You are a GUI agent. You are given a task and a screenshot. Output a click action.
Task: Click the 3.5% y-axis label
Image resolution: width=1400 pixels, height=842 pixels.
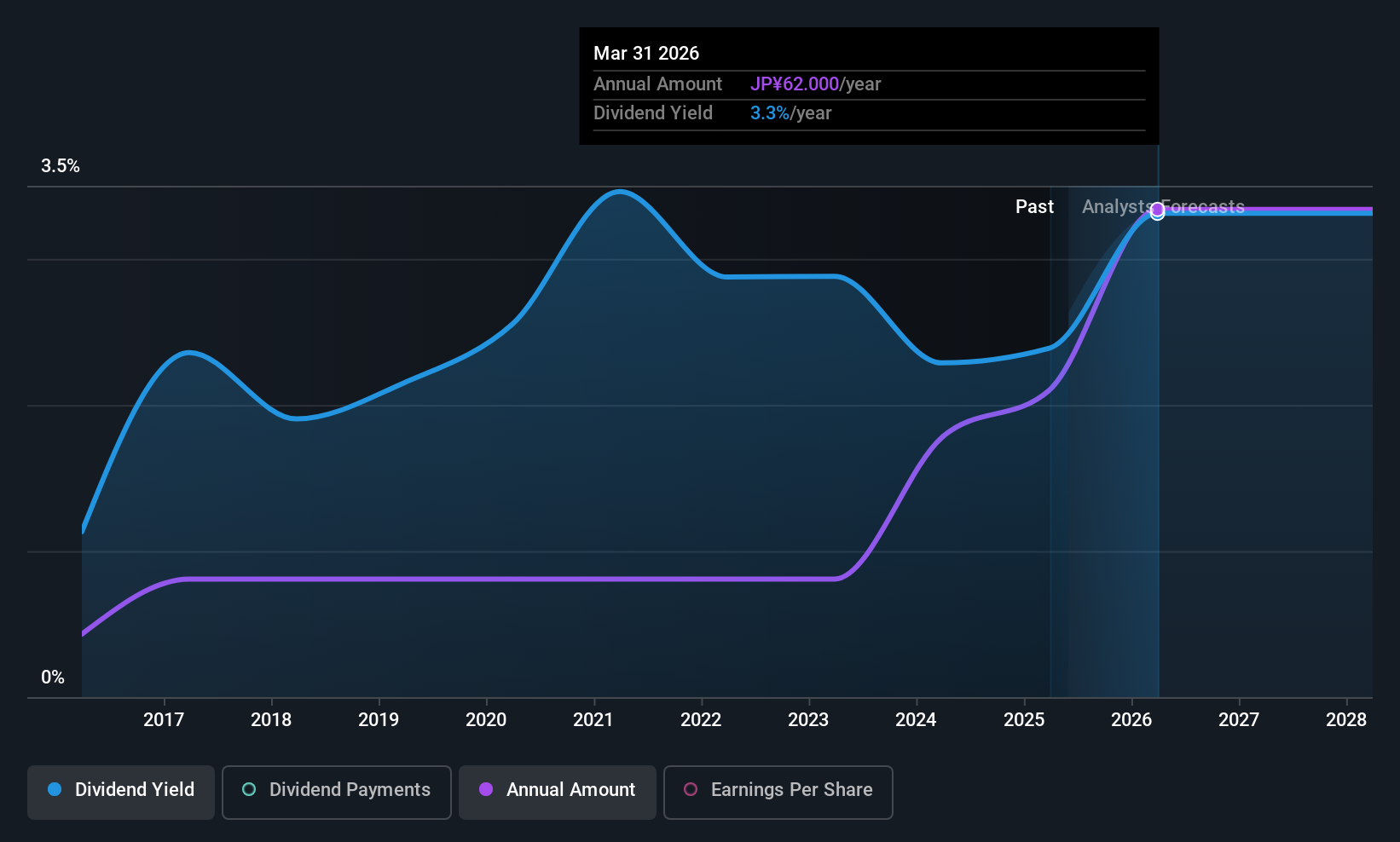pos(61,166)
